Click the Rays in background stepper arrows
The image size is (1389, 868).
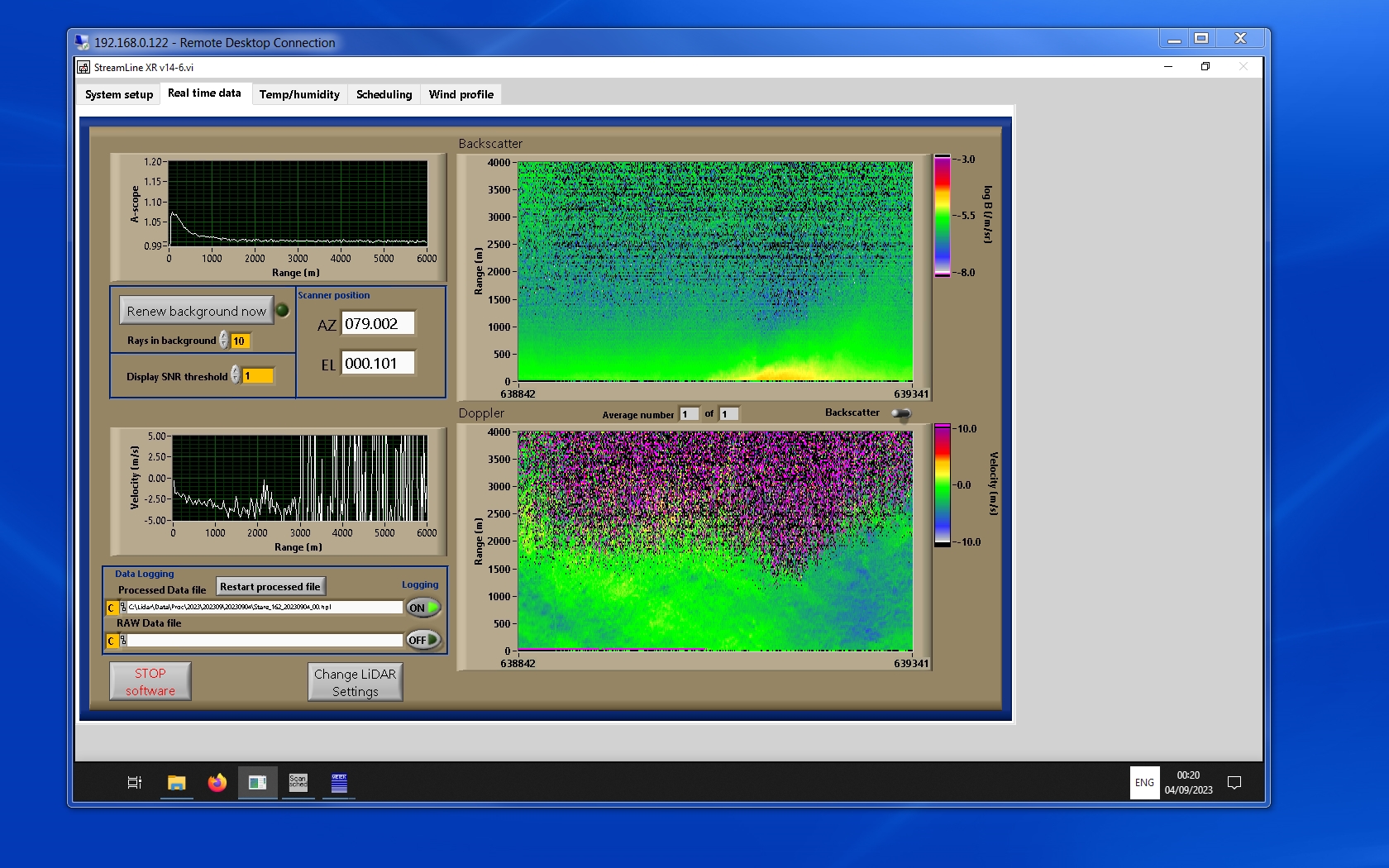[x=224, y=340]
